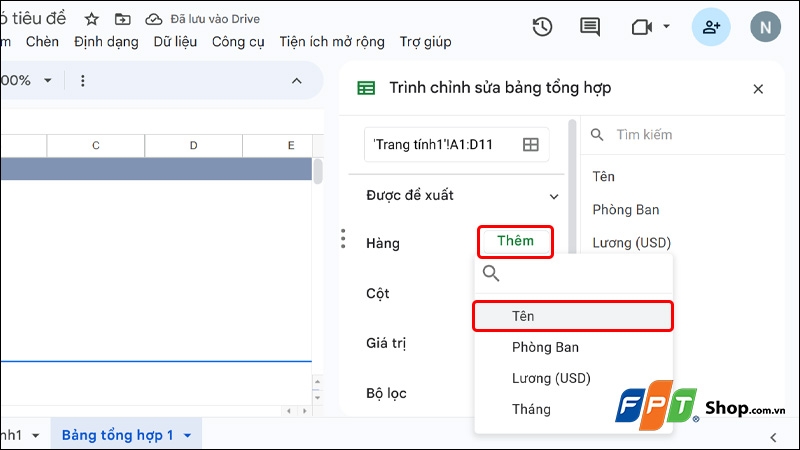Click the share add-person icon
The width and height of the screenshot is (800, 450).
(711, 27)
